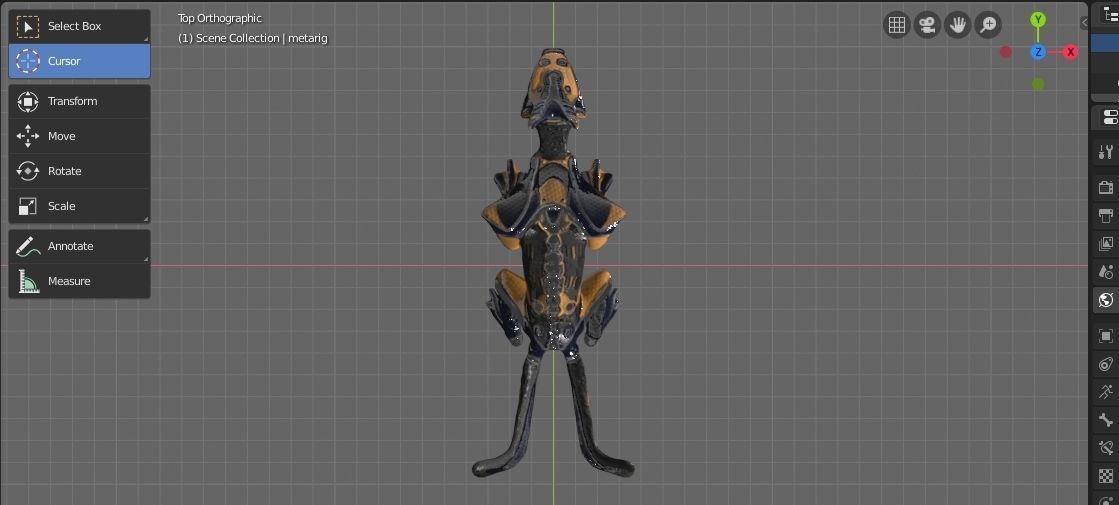1119x505 pixels.
Task: Open Output properties printer tab
Action: (x=1106, y=215)
